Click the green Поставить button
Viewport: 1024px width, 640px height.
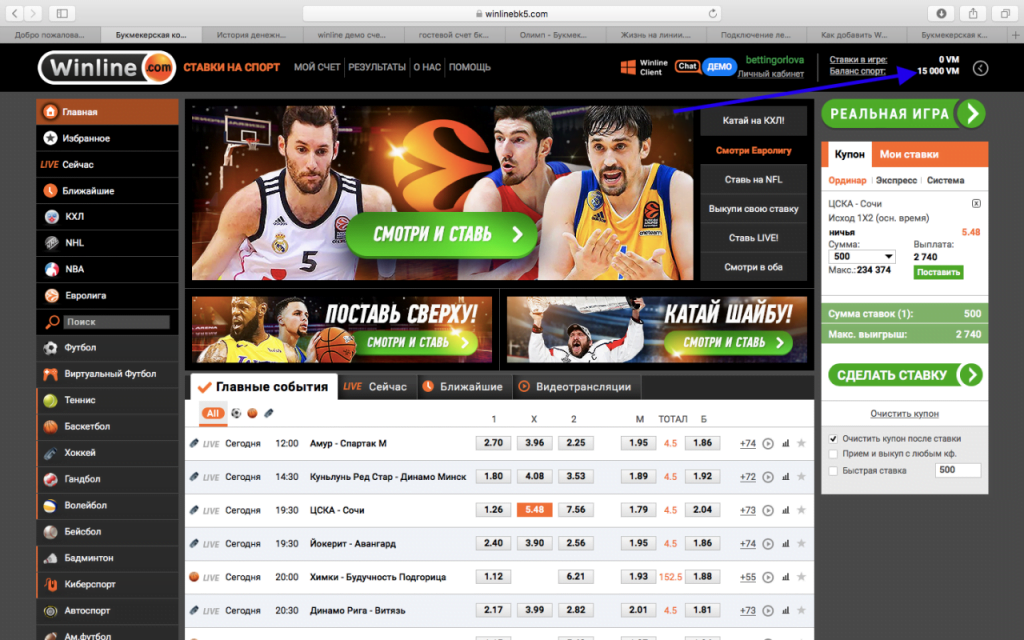click(x=938, y=272)
